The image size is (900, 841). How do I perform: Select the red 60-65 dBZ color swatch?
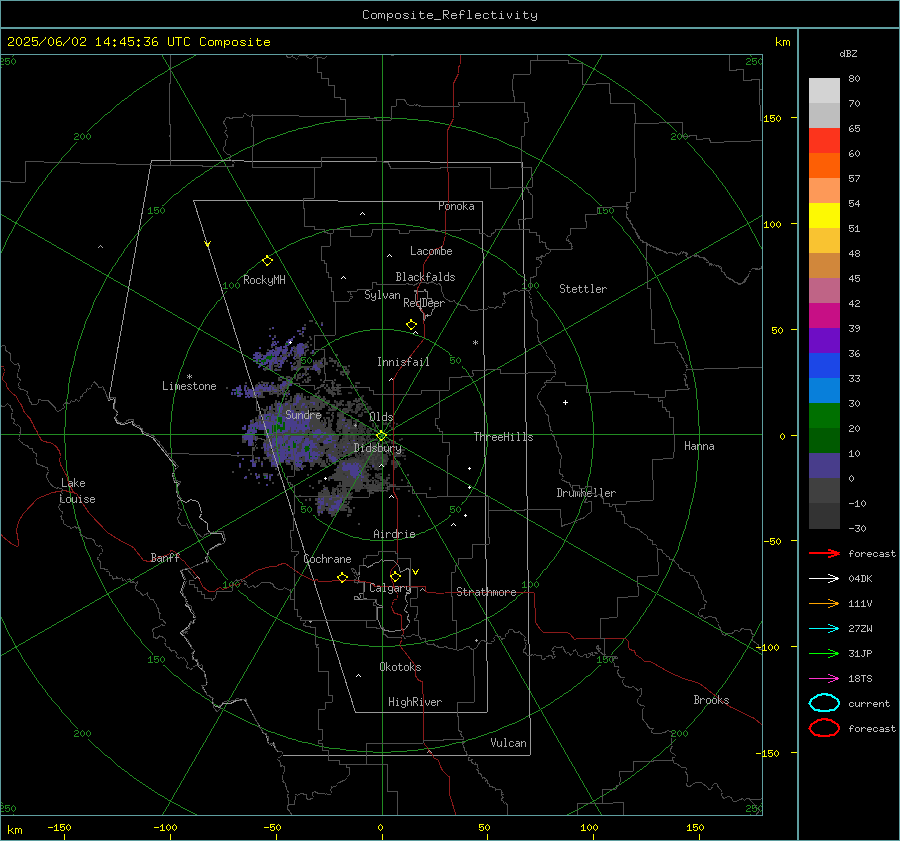(x=824, y=141)
